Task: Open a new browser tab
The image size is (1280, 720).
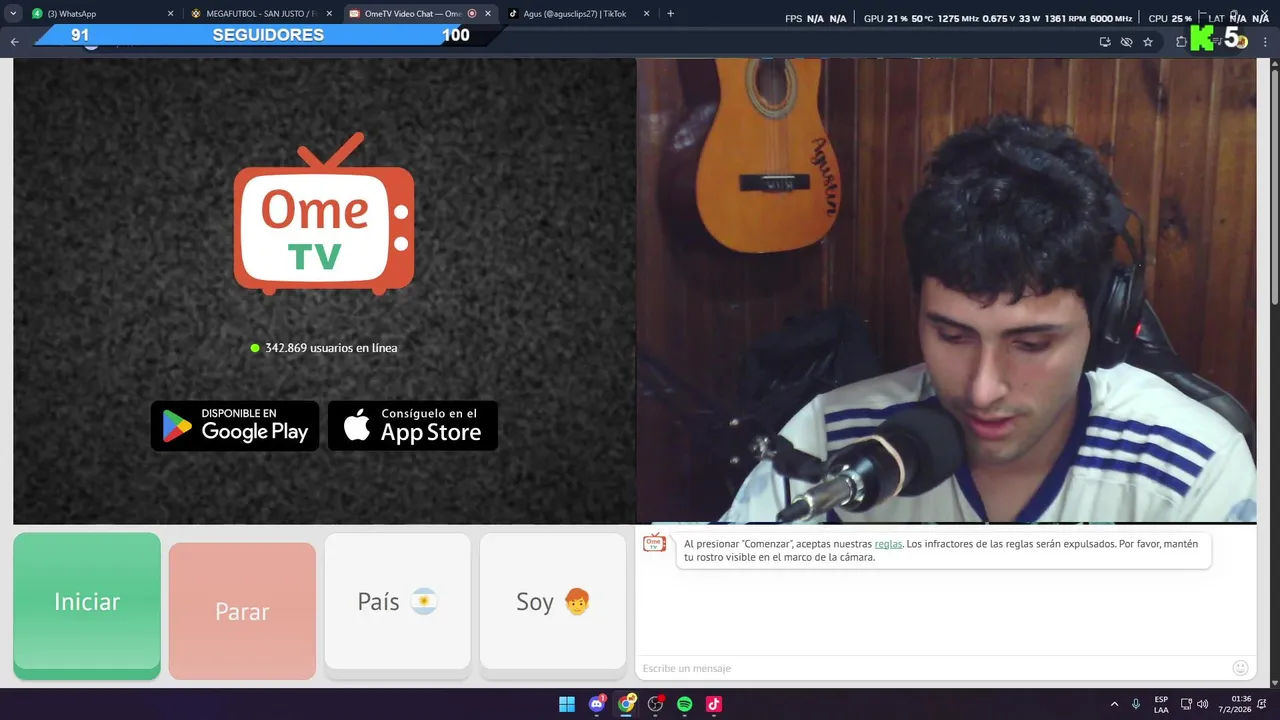Action: (670, 14)
